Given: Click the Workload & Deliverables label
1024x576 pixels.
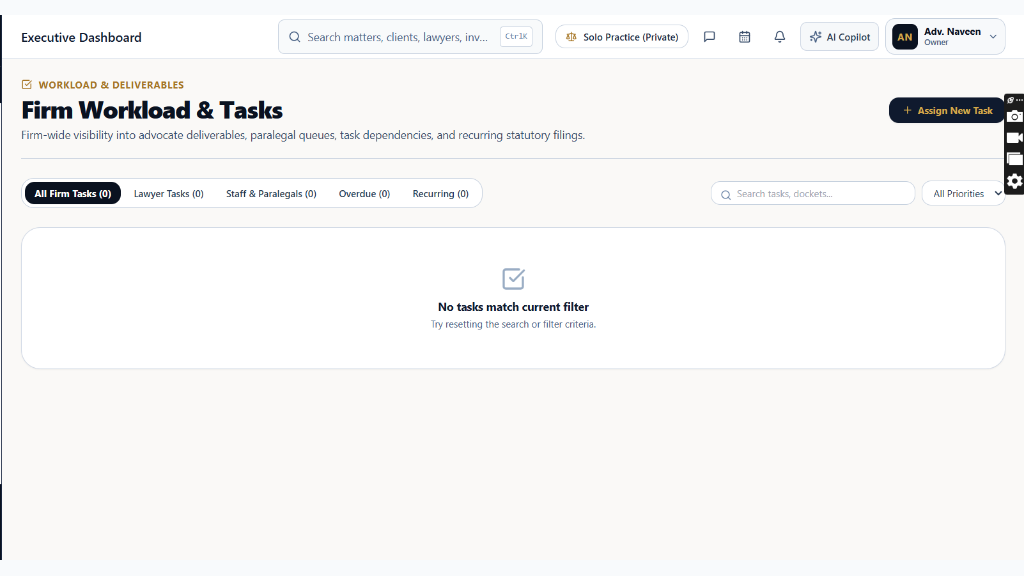Looking at the screenshot, I should pyautogui.click(x=111, y=85).
